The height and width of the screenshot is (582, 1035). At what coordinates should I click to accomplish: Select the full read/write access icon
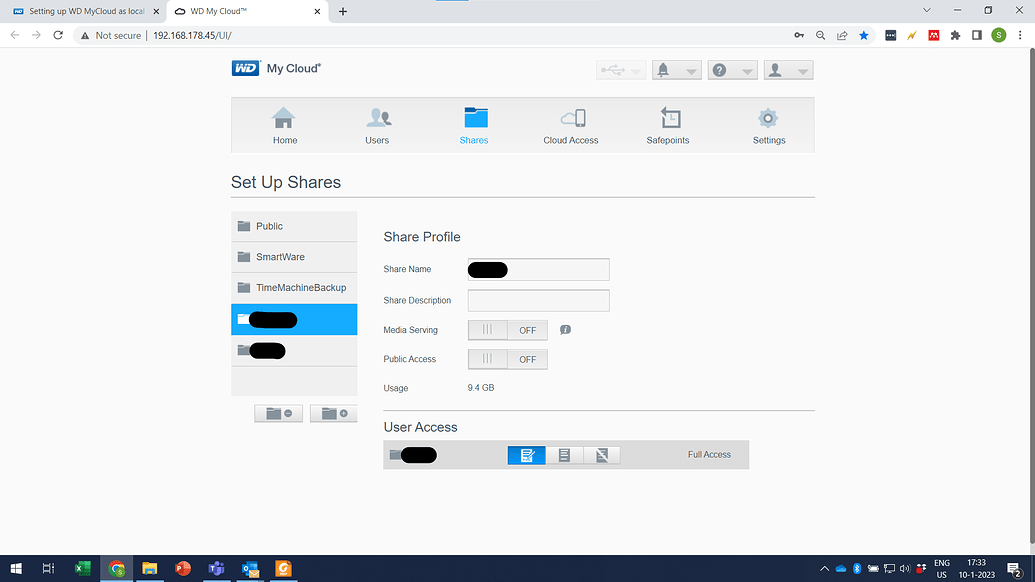526,454
